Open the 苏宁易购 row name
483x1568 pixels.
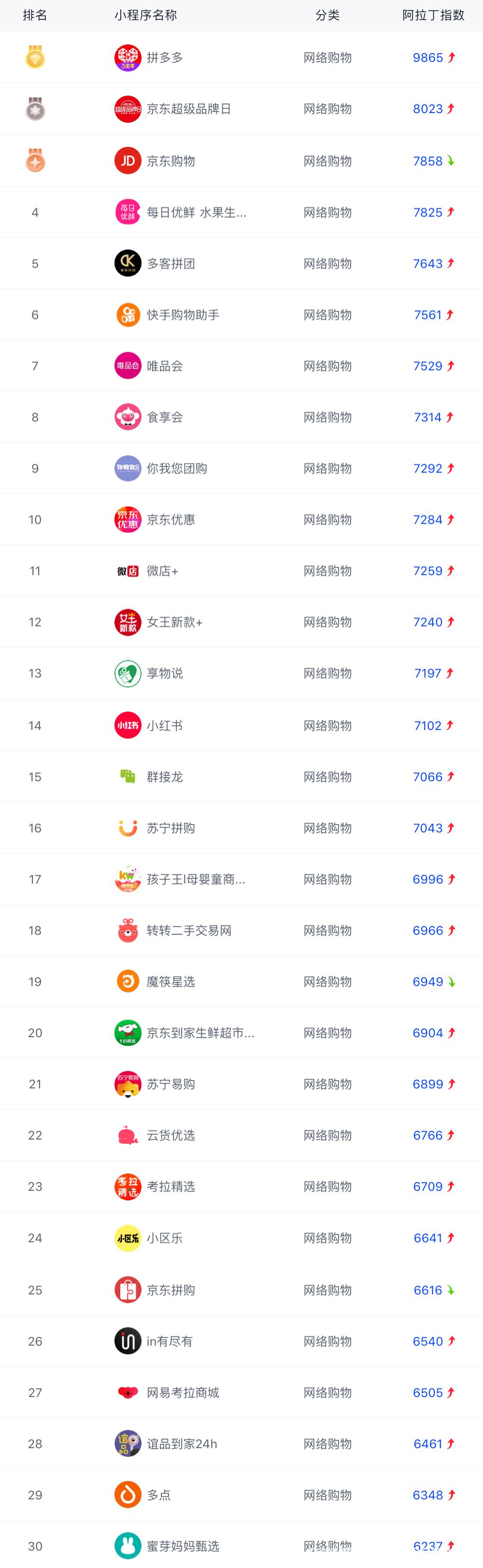coord(171,1084)
